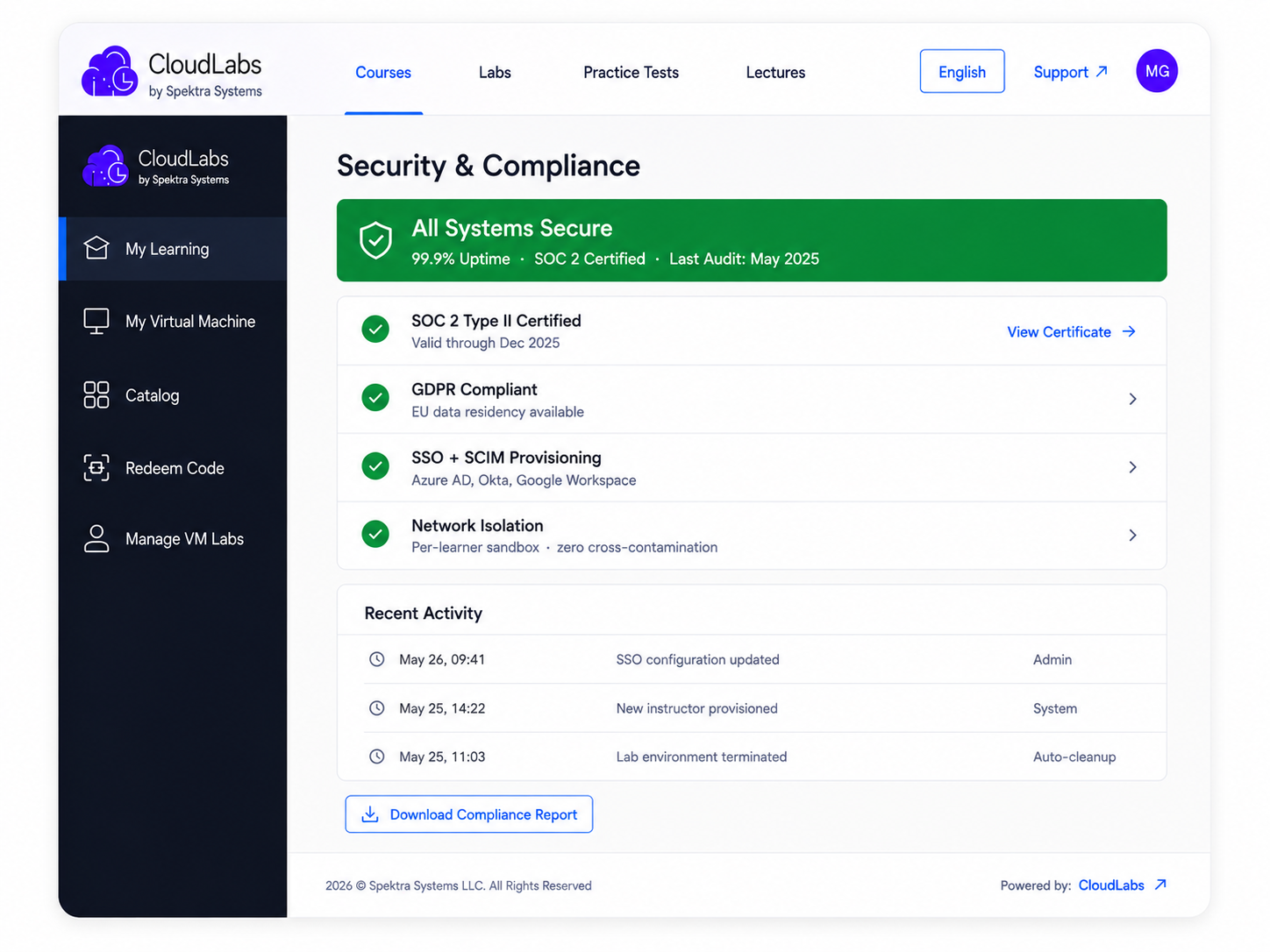The height and width of the screenshot is (952, 1270).
Task: Click the 'Last Audit: May 2025' banner text
Action: (x=744, y=259)
